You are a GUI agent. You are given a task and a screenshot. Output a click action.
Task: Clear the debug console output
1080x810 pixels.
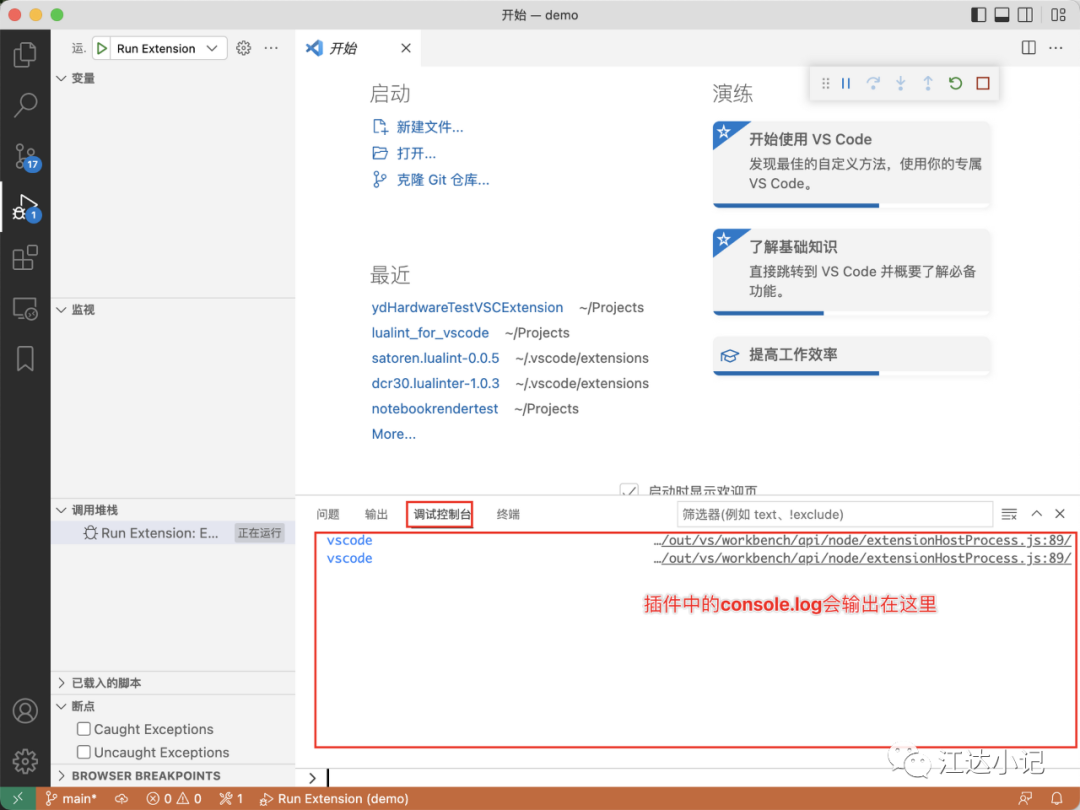pos(1009,514)
